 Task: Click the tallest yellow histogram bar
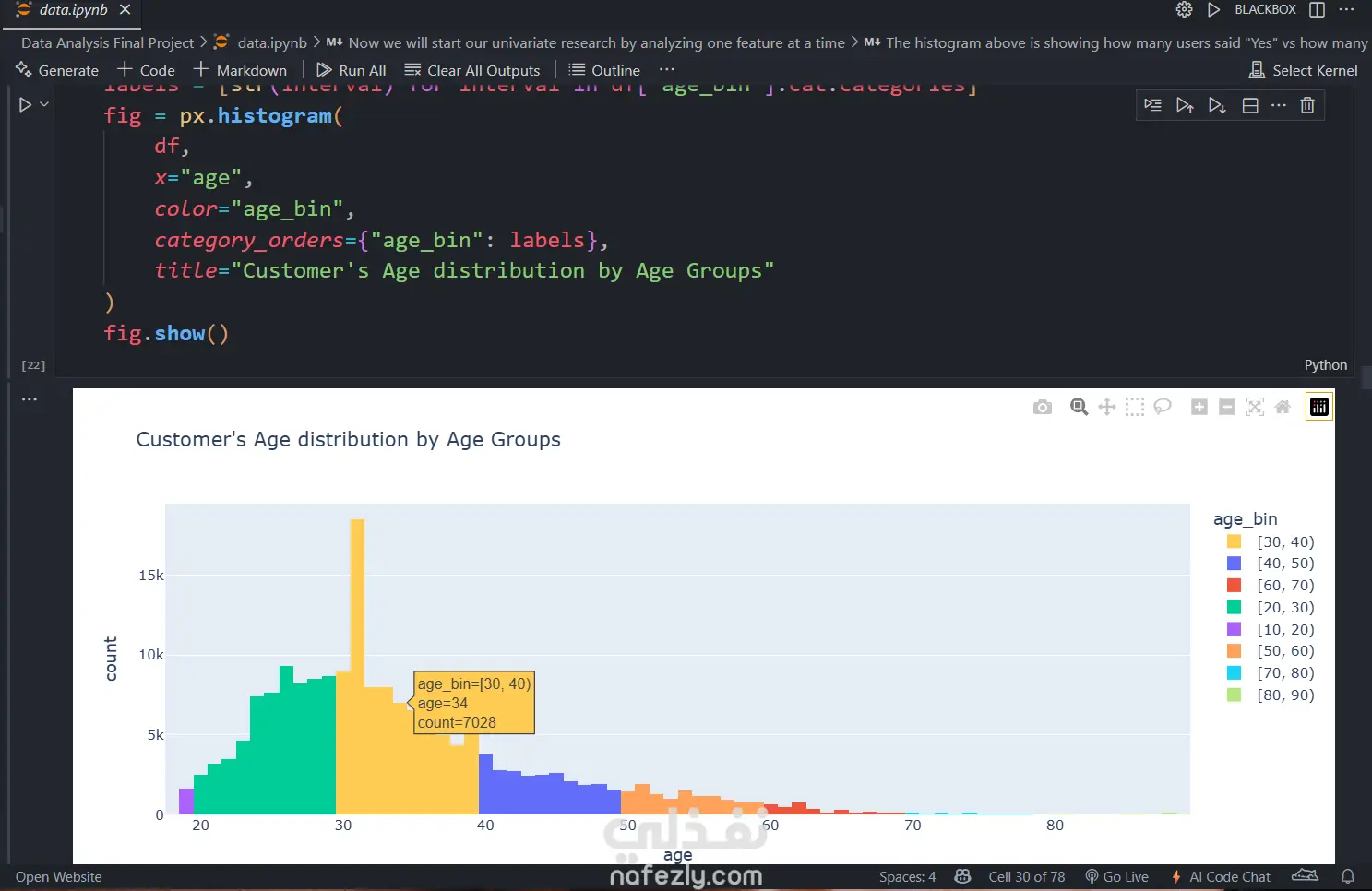point(357,666)
